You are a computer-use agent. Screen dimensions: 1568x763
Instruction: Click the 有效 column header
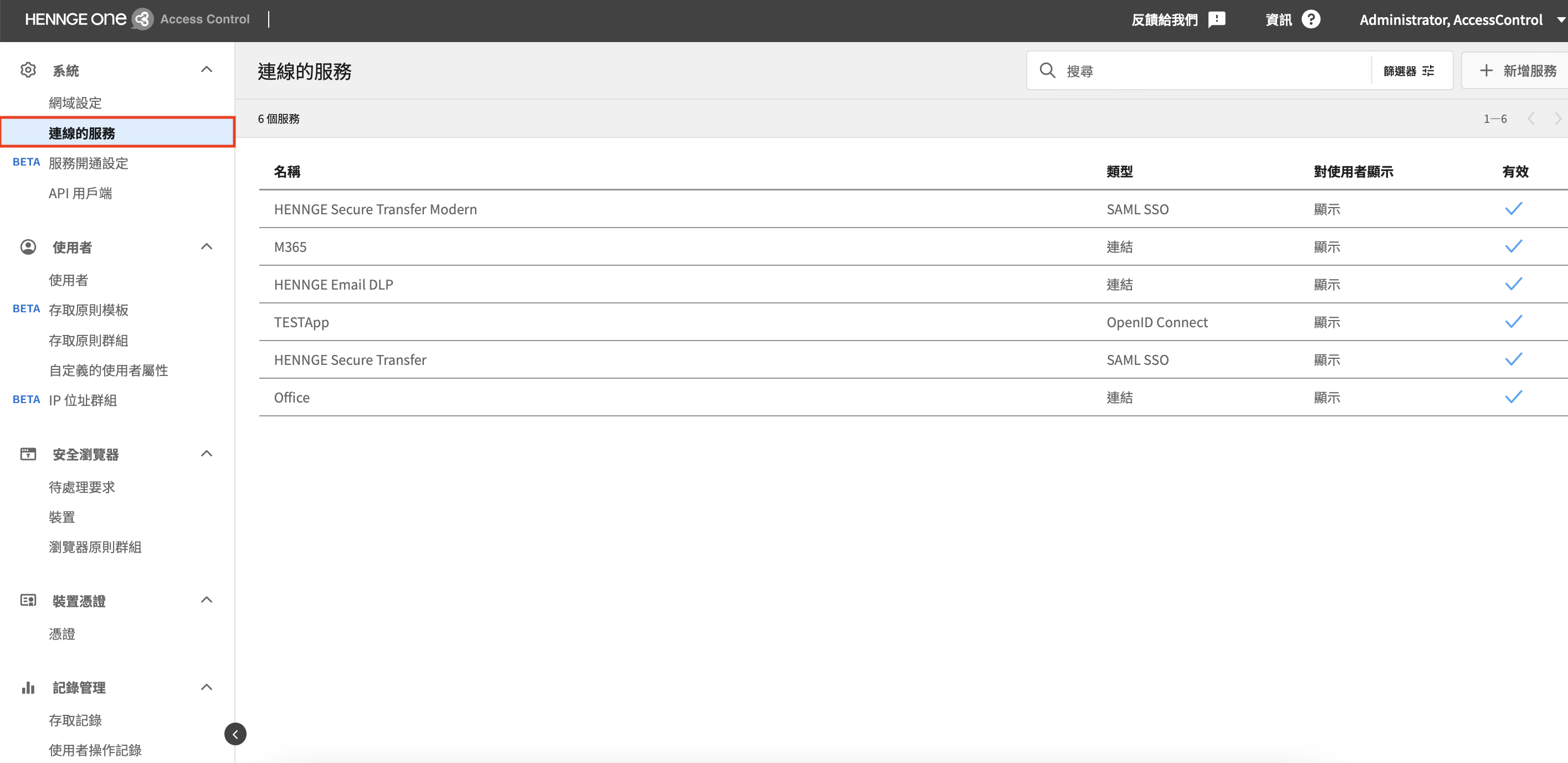tap(1515, 172)
